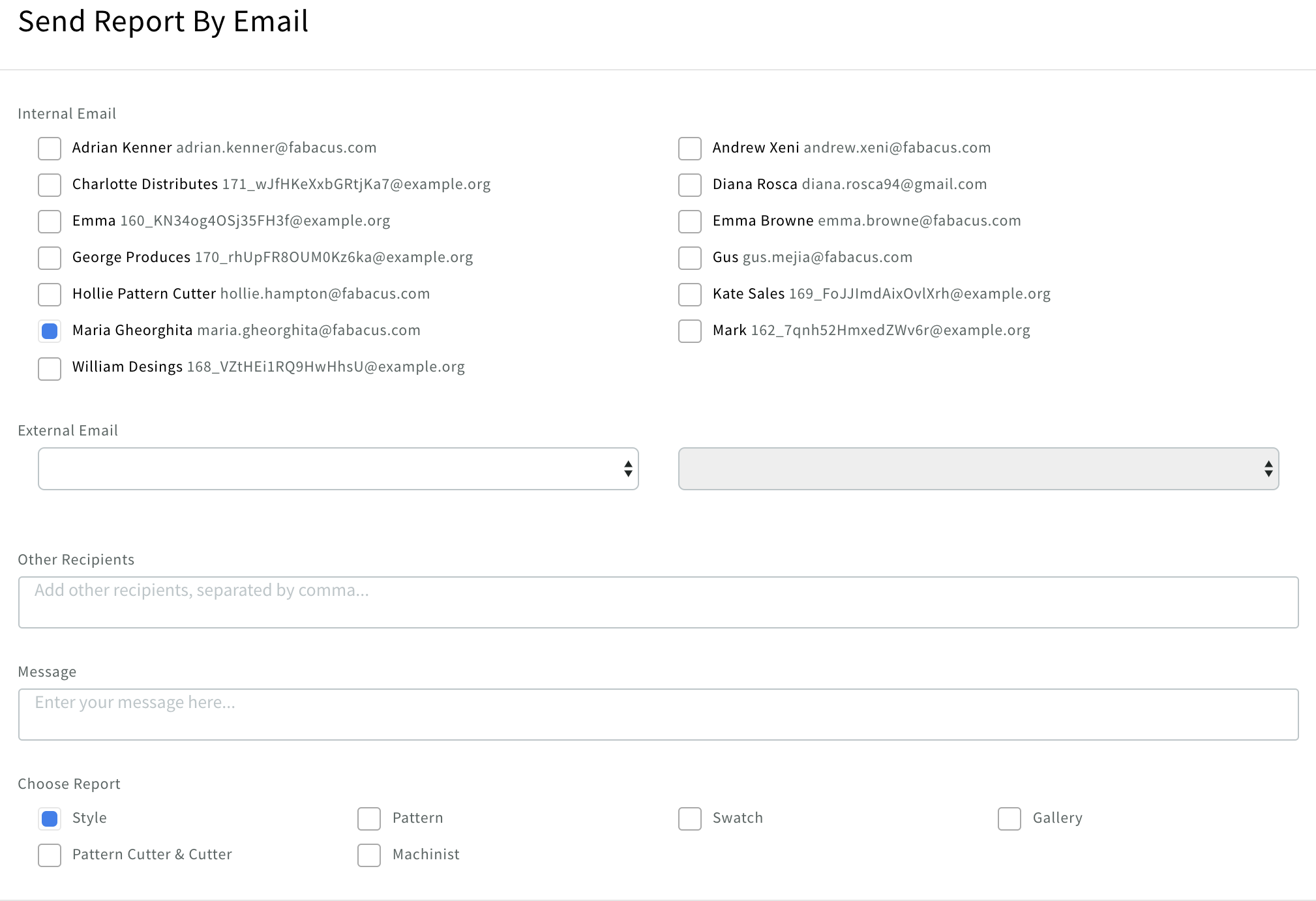
Task: Select the Machinist report checkbox
Action: point(369,855)
